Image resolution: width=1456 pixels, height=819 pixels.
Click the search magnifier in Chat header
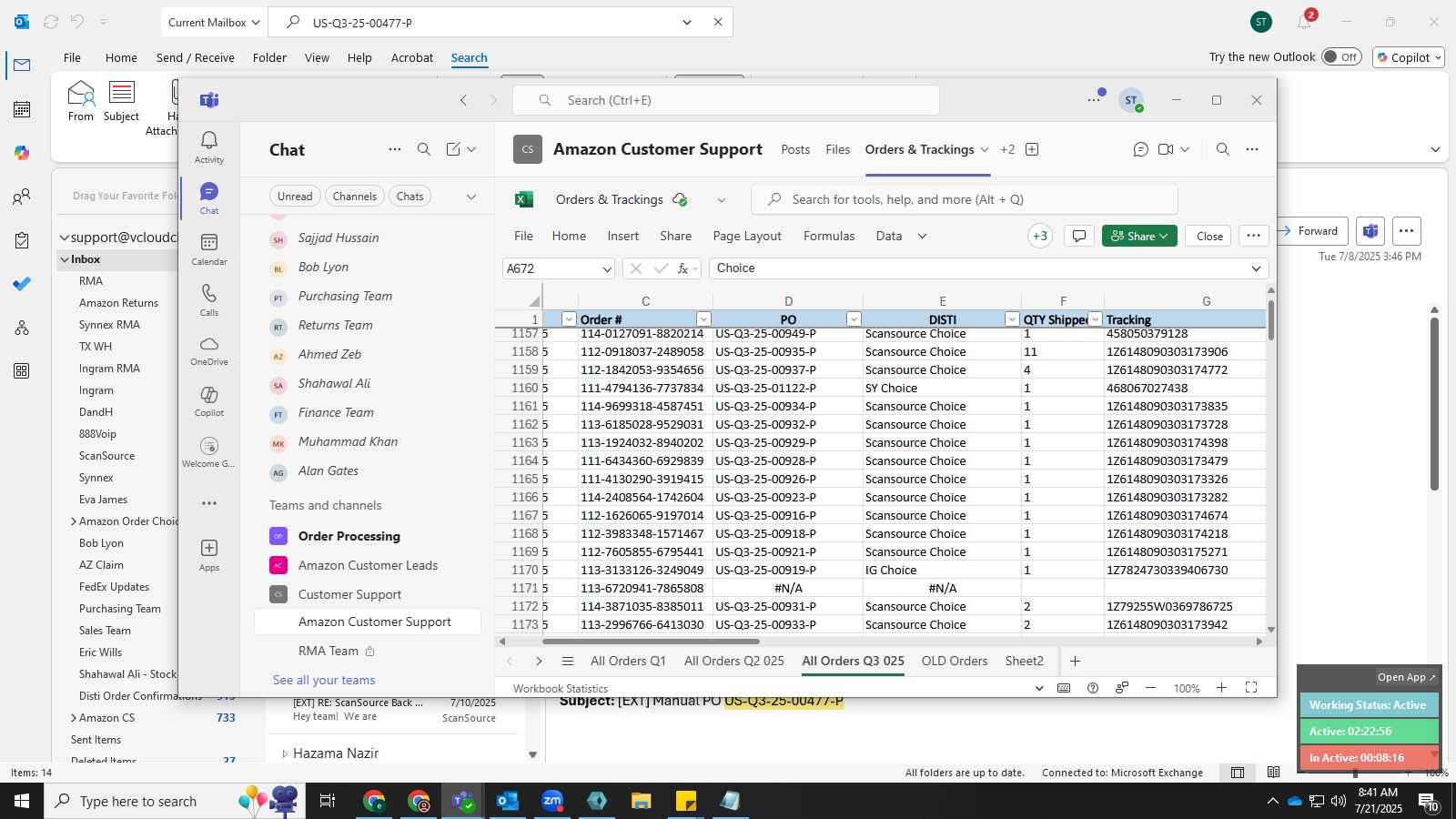pyautogui.click(x=424, y=149)
